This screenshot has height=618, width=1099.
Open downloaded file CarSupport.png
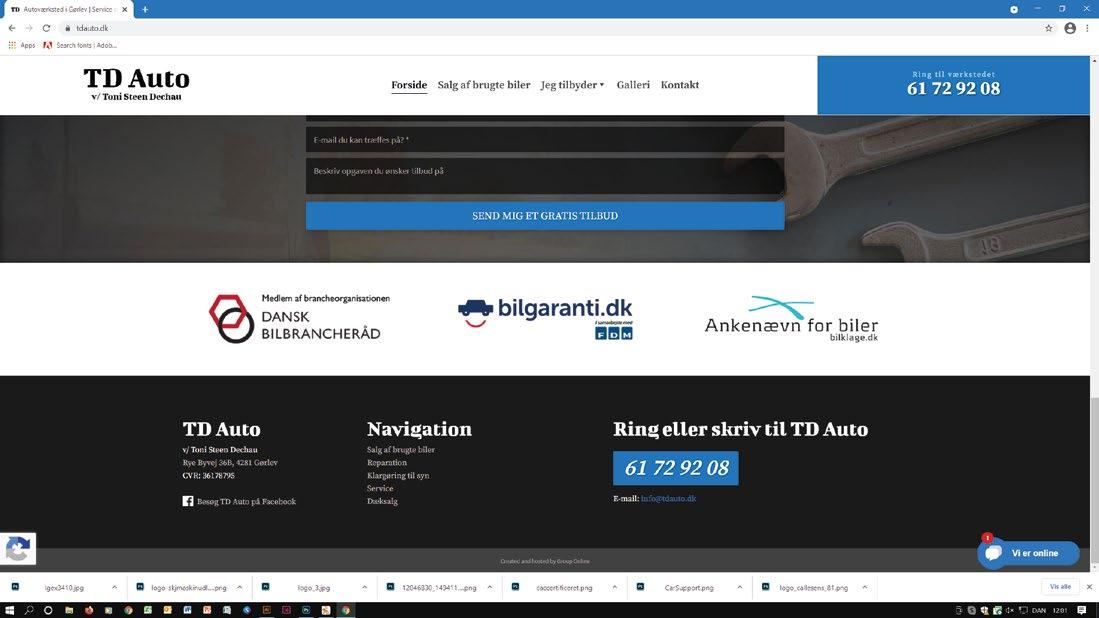689,588
